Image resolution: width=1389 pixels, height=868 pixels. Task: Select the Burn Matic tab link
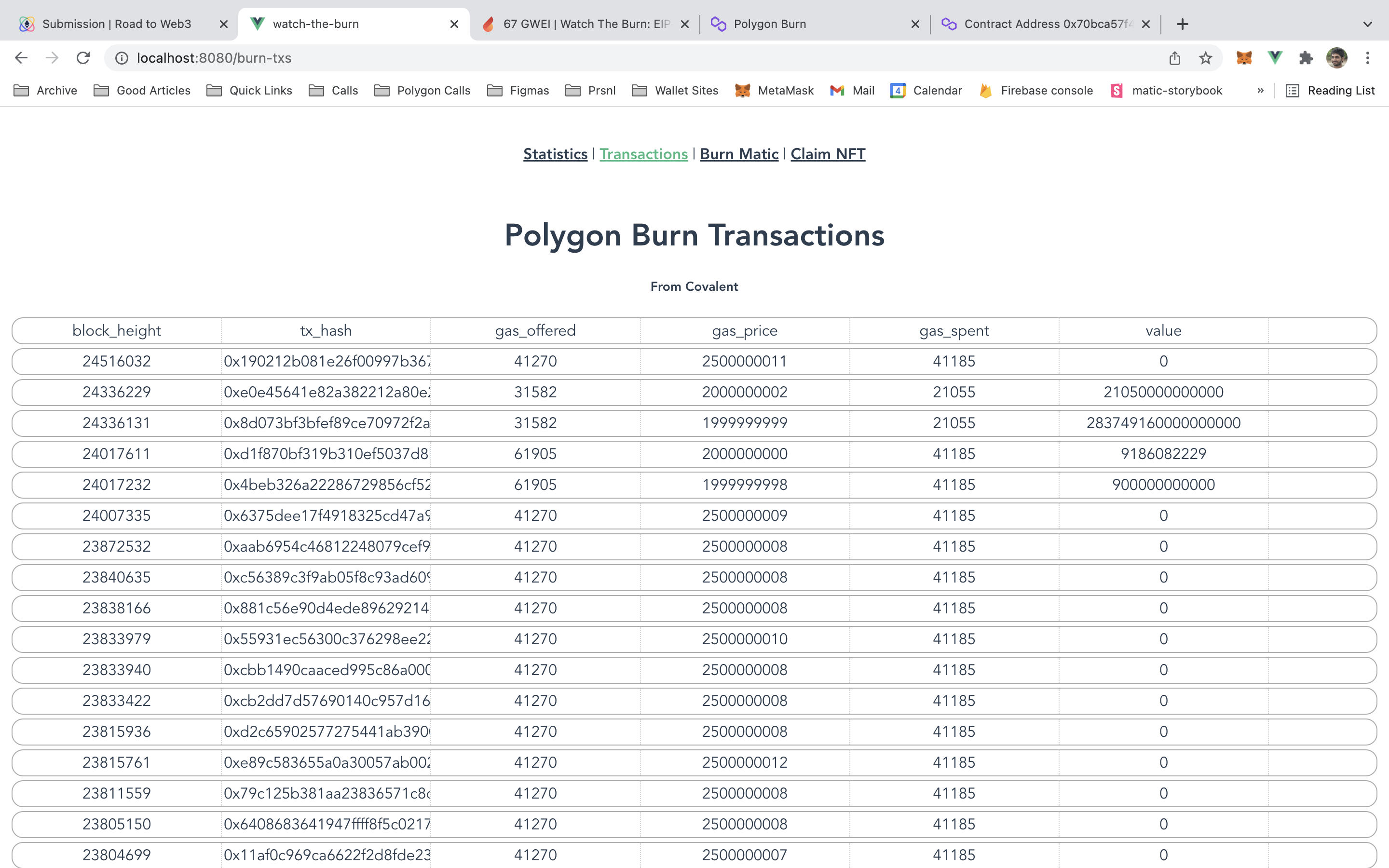[x=739, y=154]
